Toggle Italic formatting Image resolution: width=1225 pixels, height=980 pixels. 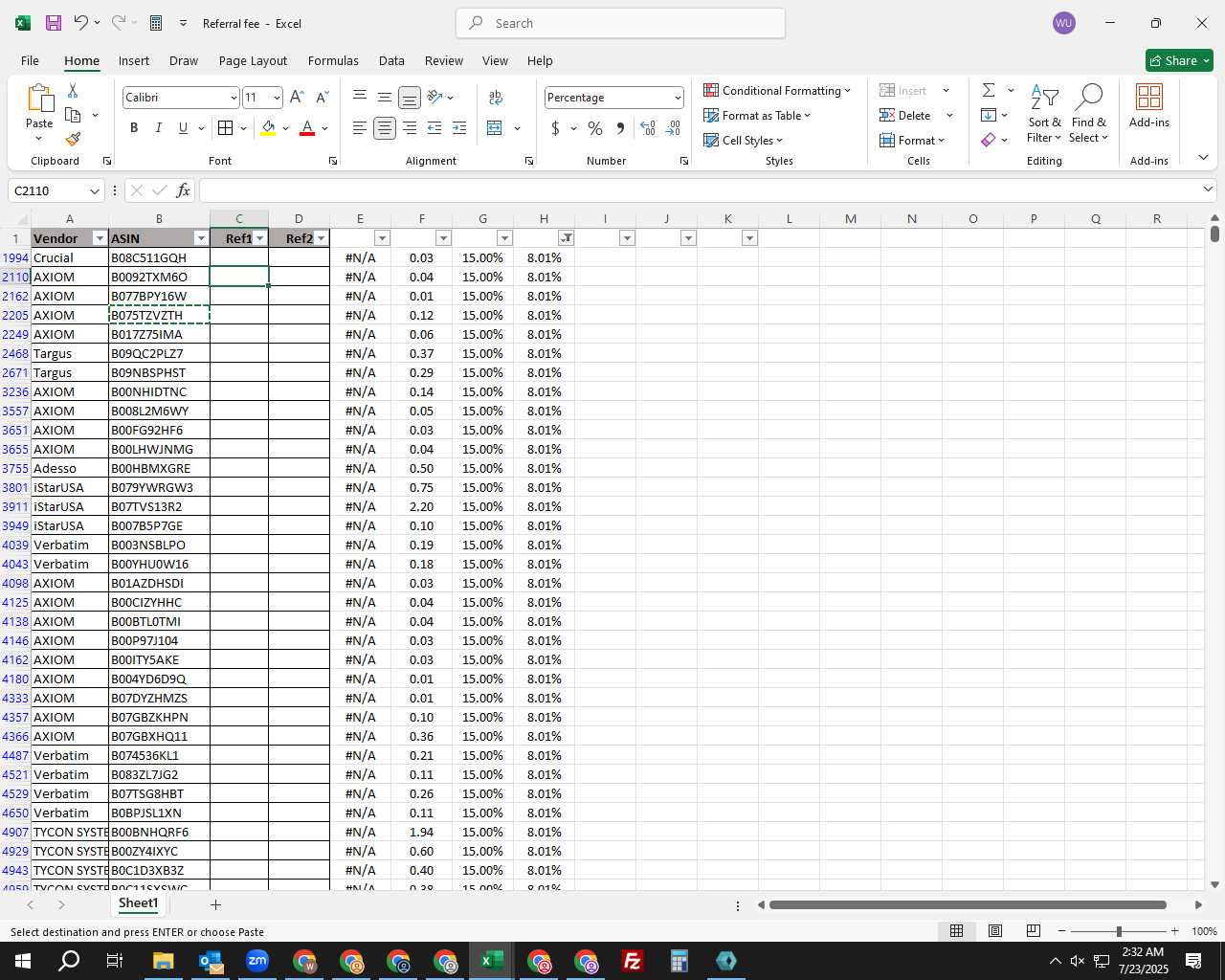pyautogui.click(x=158, y=128)
